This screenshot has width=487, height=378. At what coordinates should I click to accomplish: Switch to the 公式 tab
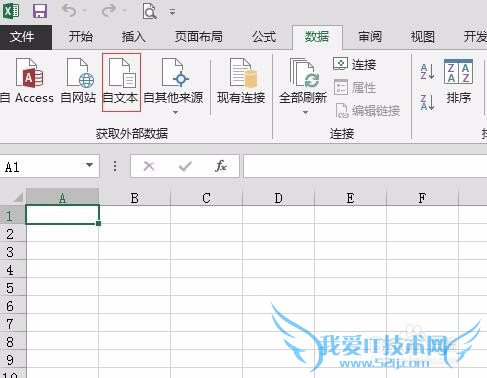click(x=264, y=37)
